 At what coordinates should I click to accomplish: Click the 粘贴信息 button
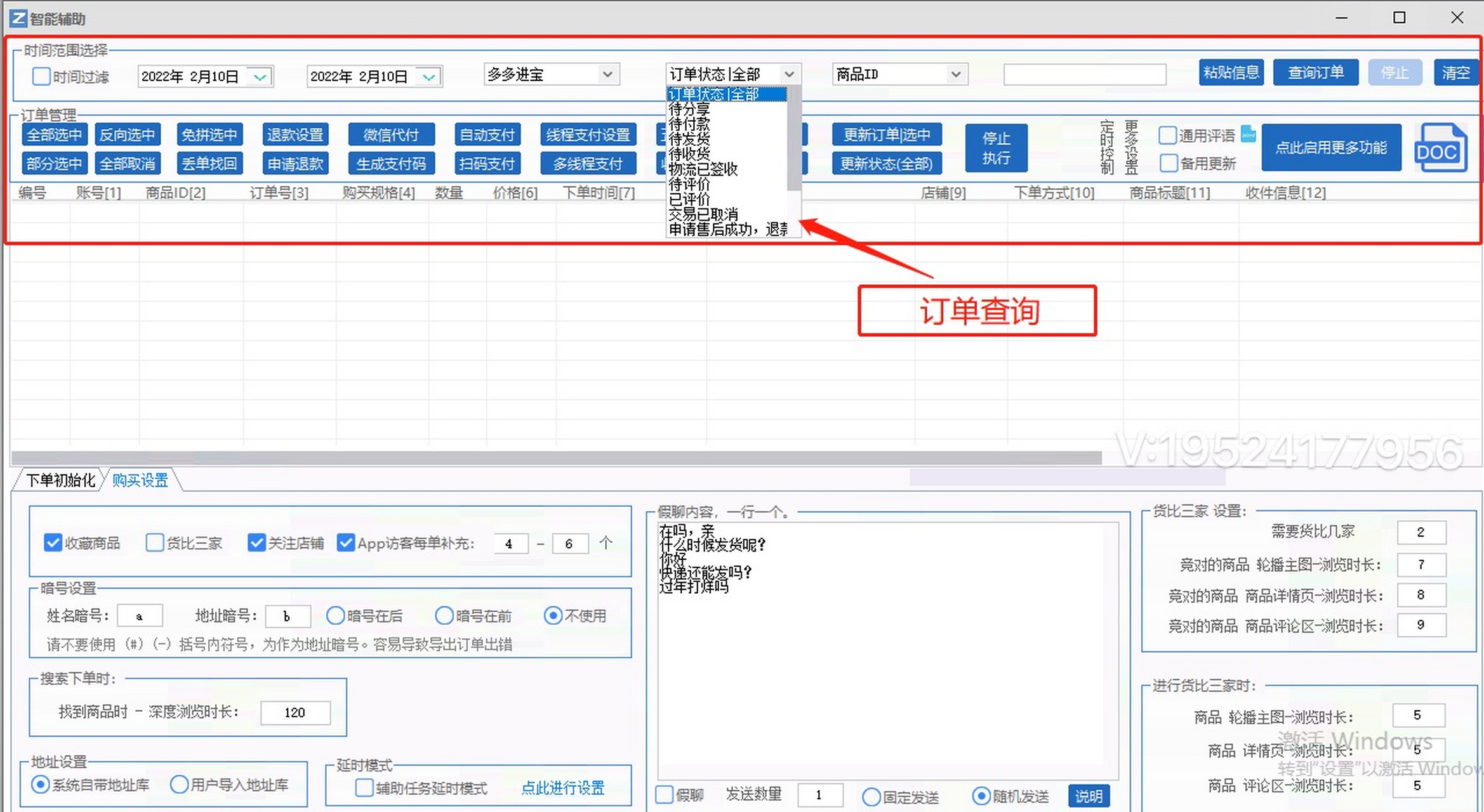(x=1231, y=72)
